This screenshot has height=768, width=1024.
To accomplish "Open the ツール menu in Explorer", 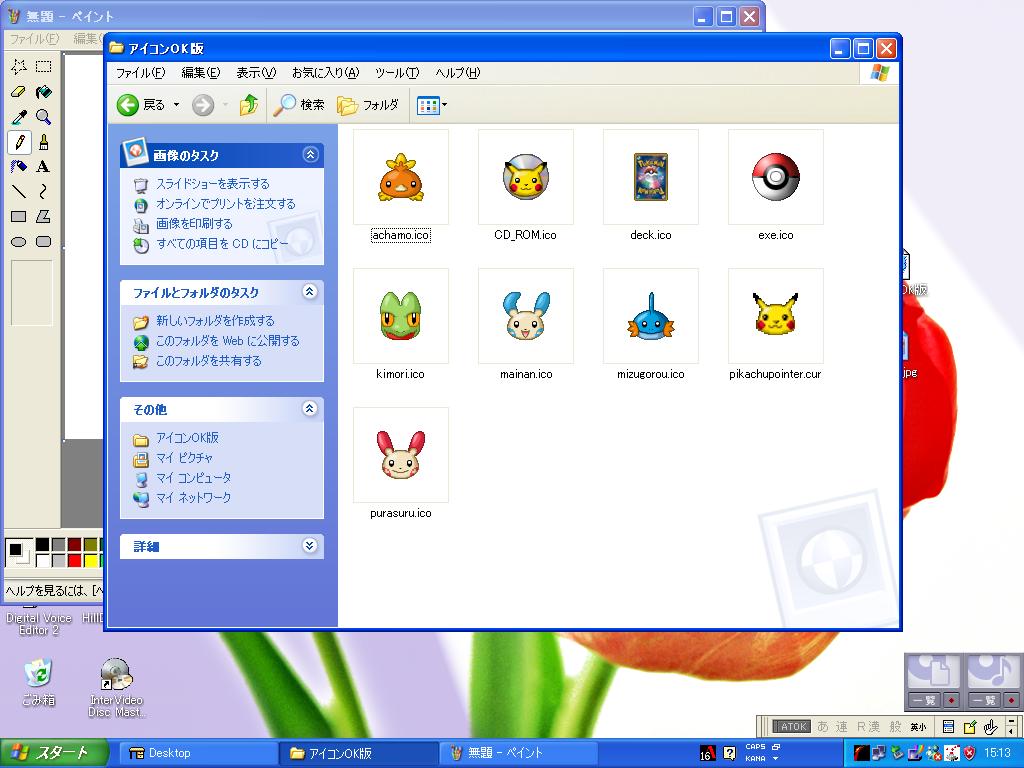I will coord(396,72).
